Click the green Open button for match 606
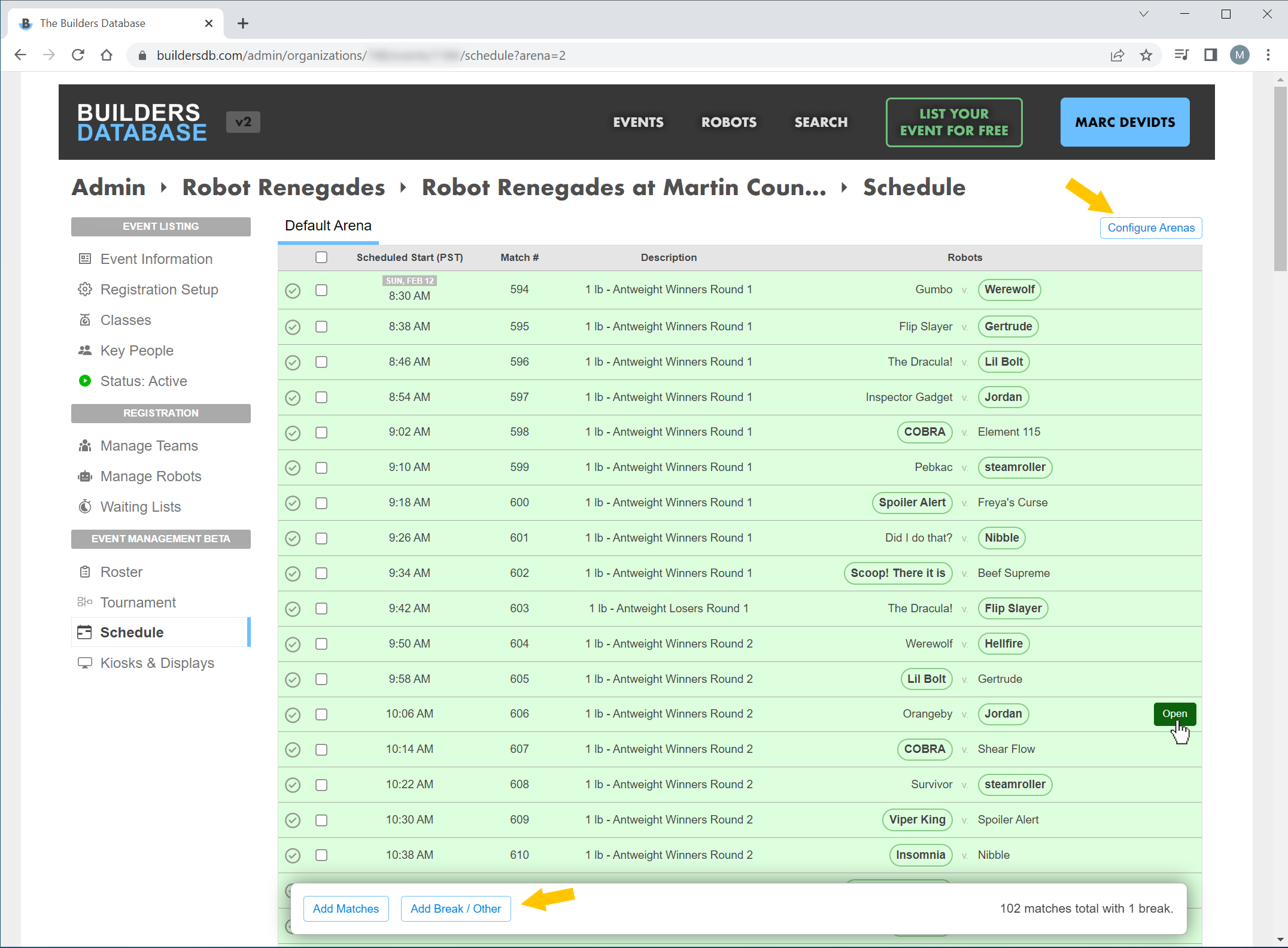Image resolution: width=1288 pixels, height=948 pixels. (x=1174, y=713)
